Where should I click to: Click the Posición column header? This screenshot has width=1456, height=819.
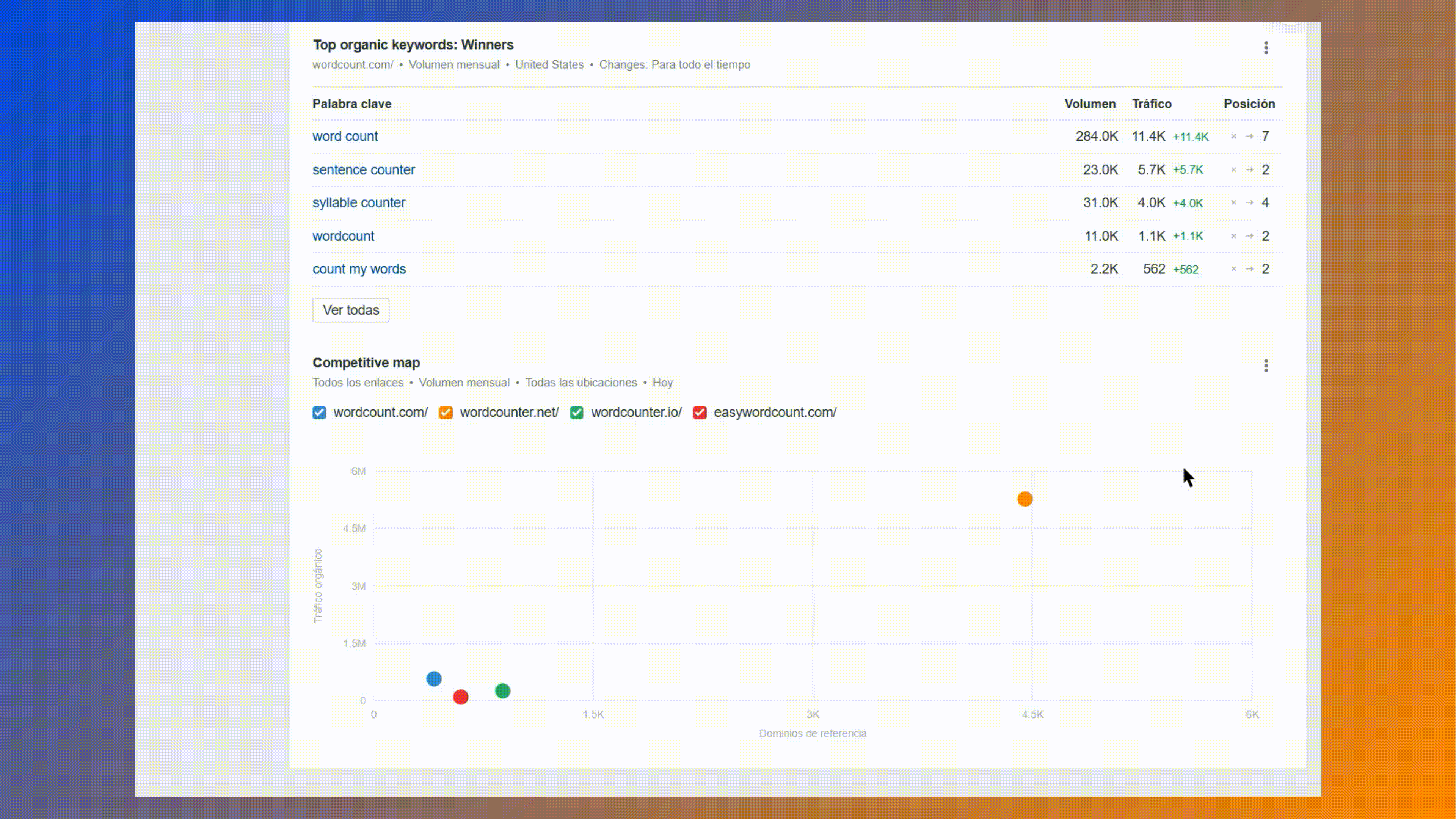point(1249,104)
